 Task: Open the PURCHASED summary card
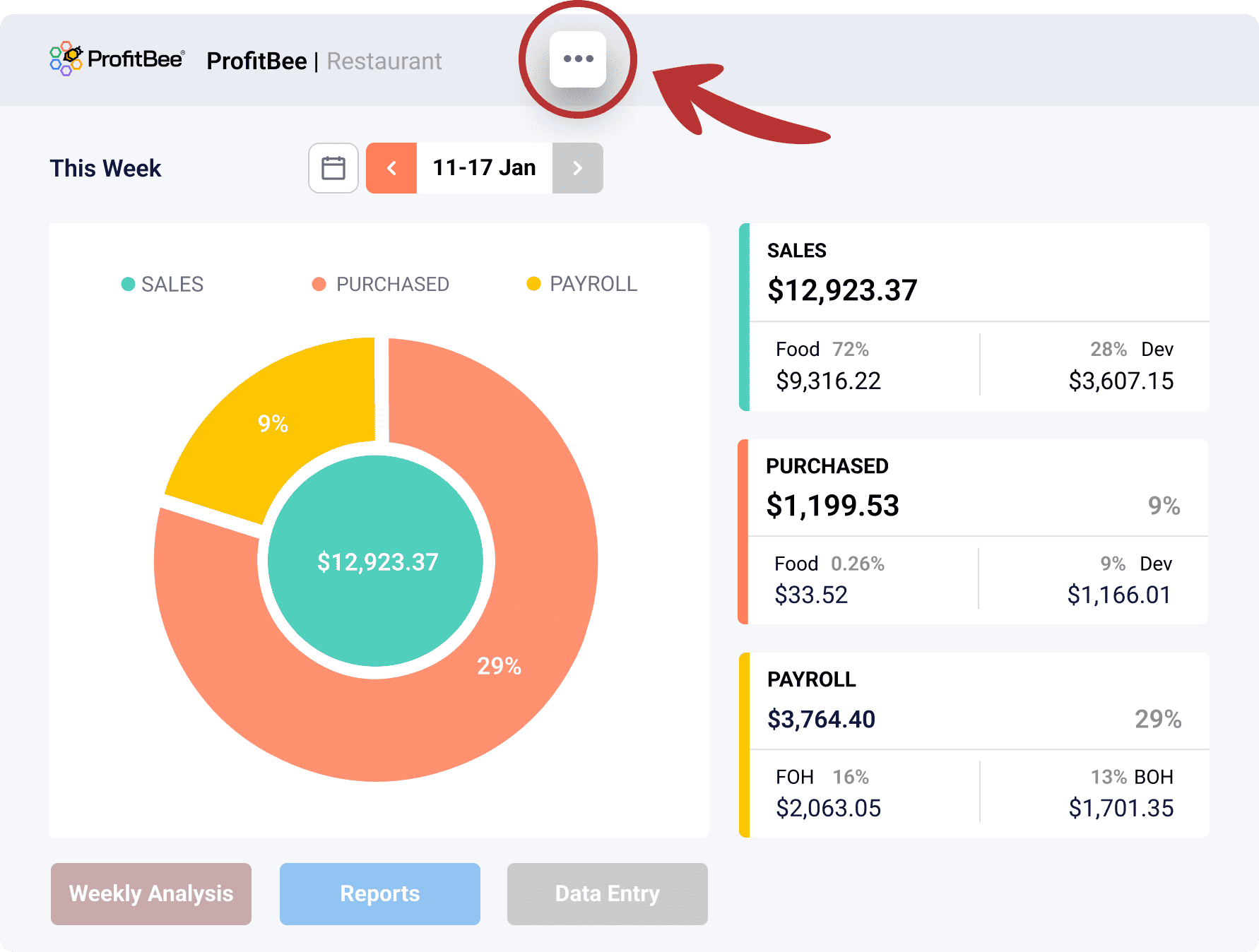[975, 491]
